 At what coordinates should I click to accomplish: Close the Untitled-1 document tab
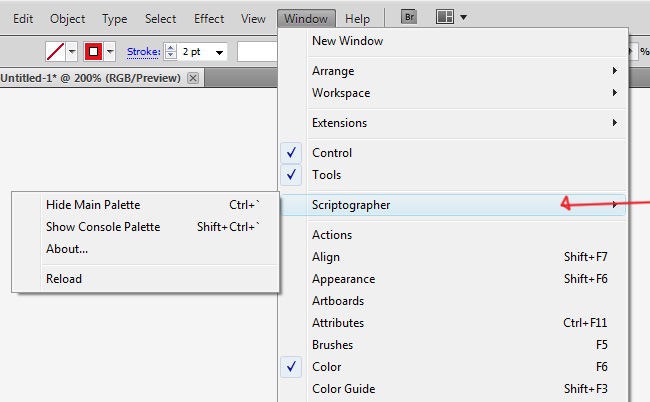click(x=193, y=78)
